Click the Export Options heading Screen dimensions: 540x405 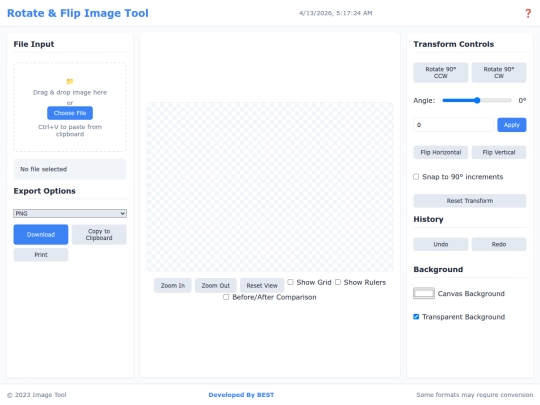click(x=44, y=191)
